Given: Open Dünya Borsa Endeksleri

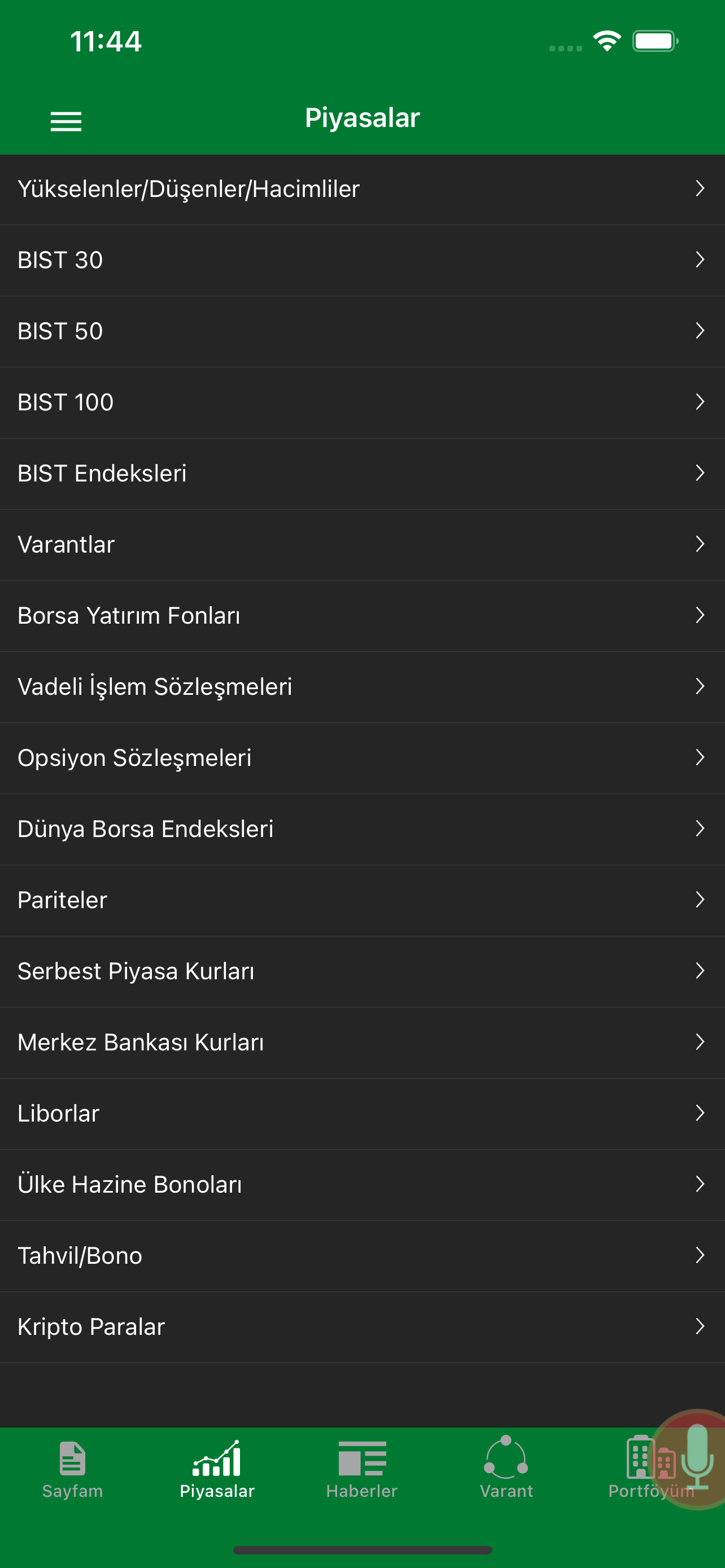Looking at the screenshot, I should [x=362, y=829].
